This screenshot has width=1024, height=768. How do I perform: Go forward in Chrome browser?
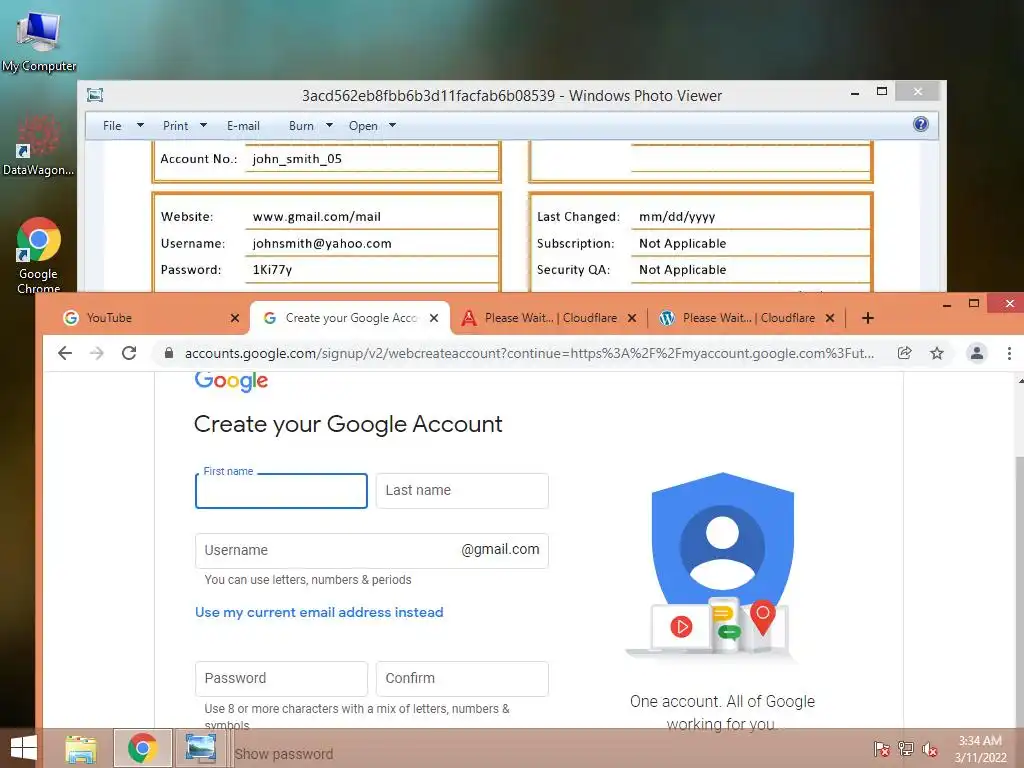[97, 353]
